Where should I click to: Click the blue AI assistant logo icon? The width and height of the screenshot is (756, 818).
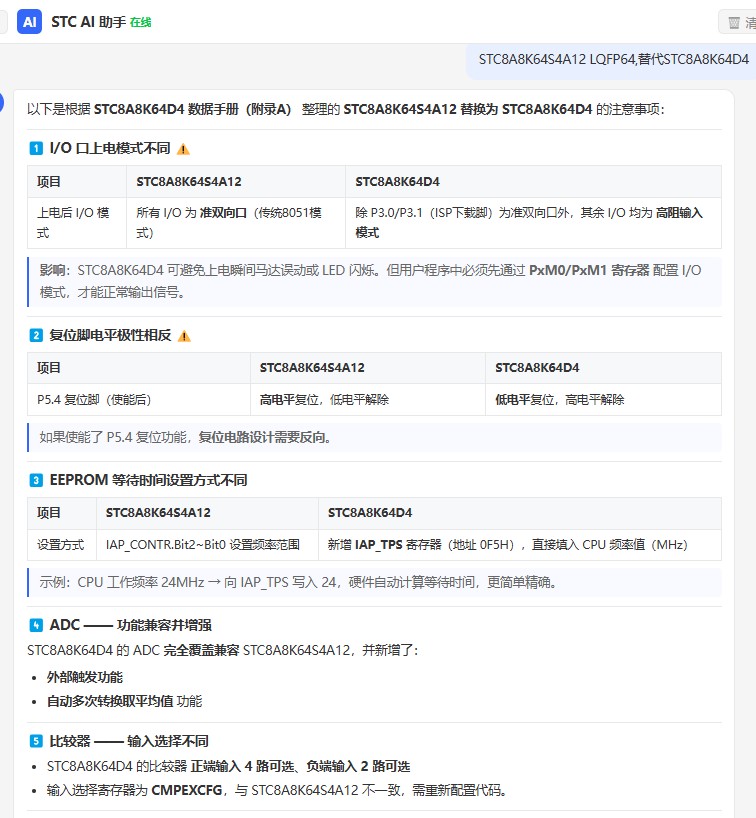29,22
